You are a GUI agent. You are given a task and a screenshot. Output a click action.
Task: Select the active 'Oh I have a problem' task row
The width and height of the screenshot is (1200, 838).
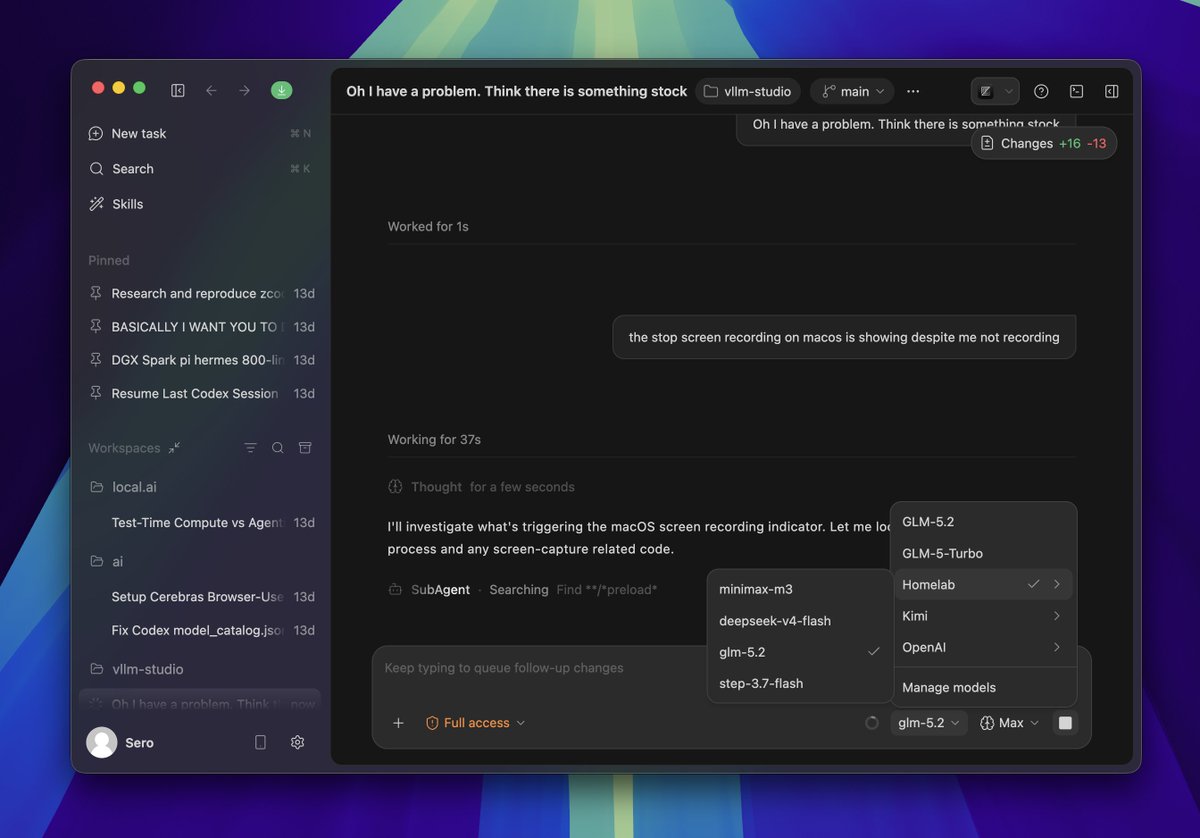(200, 702)
